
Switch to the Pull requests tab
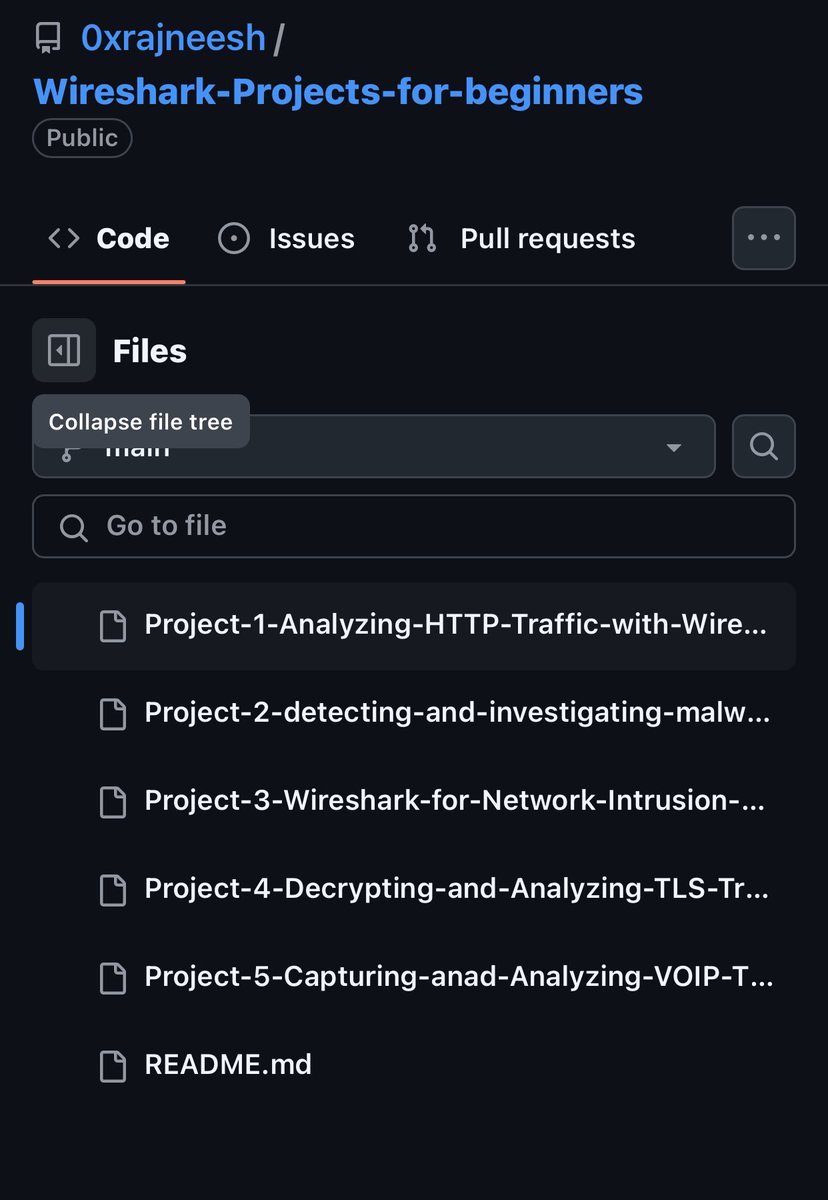click(521, 239)
